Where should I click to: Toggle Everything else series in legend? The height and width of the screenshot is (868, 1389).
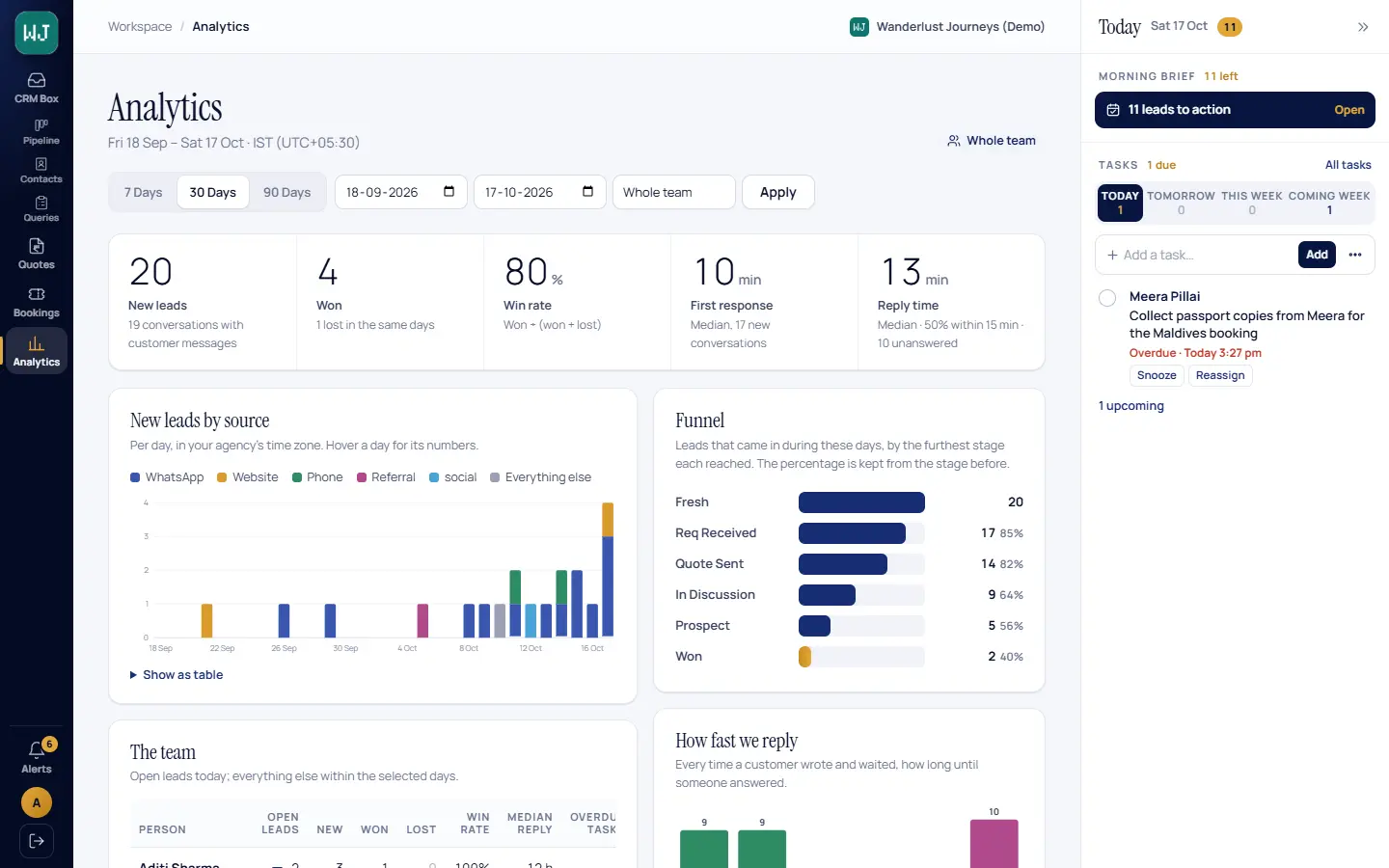pos(540,477)
